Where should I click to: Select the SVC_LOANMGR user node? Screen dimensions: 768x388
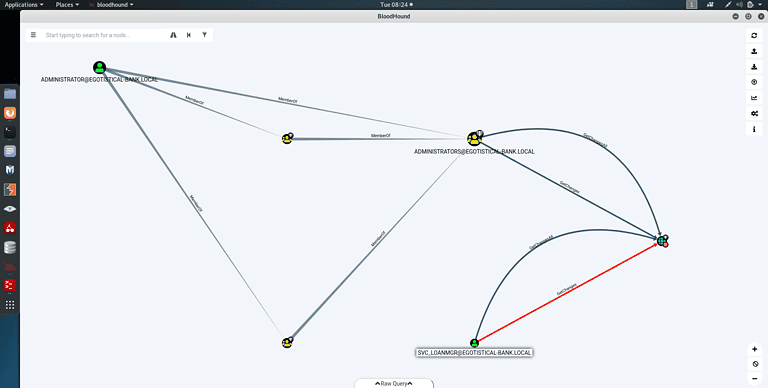pyautogui.click(x=474, y=343)
